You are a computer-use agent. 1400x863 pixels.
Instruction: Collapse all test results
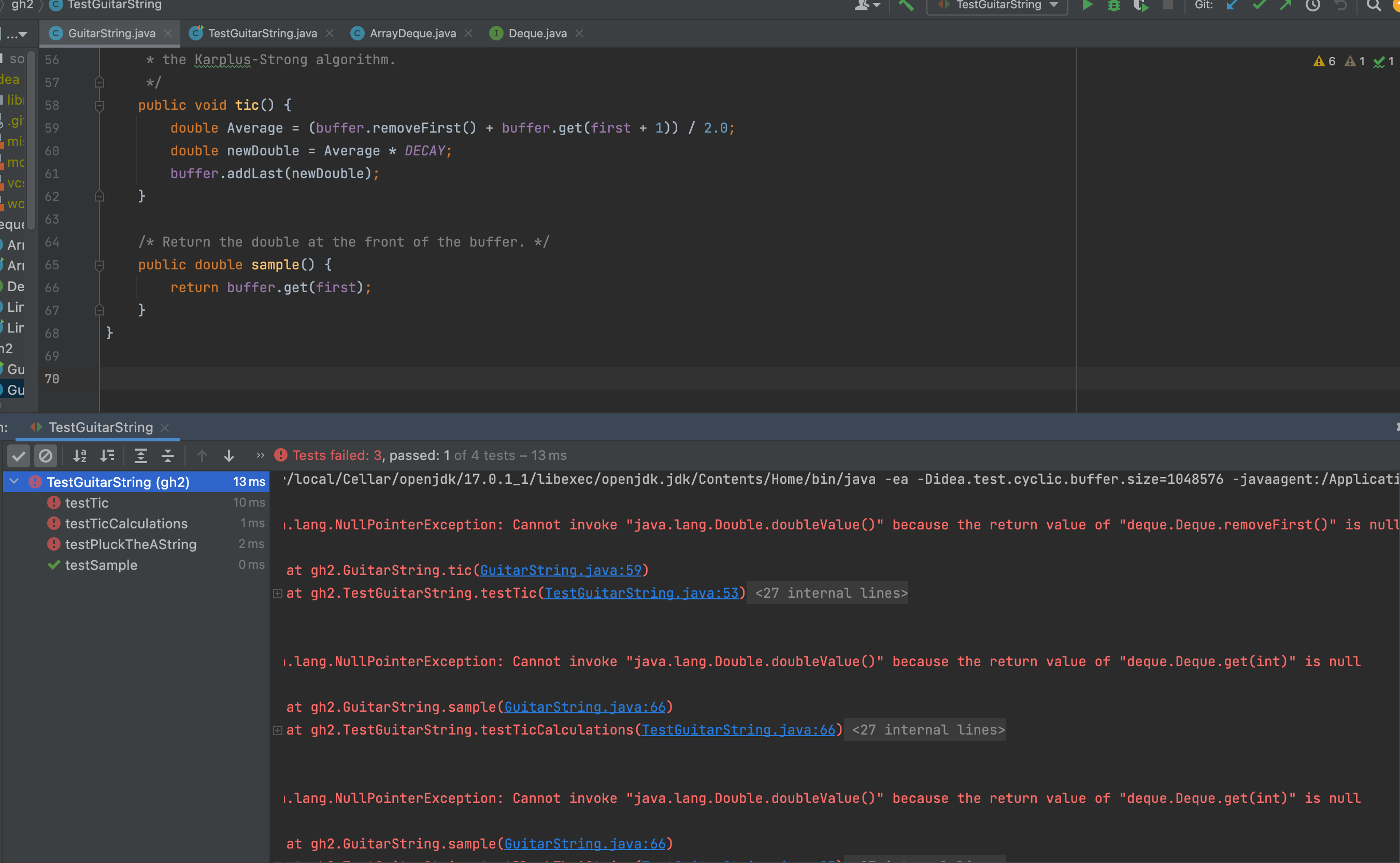pyautogui.click(x=168, y=455)
